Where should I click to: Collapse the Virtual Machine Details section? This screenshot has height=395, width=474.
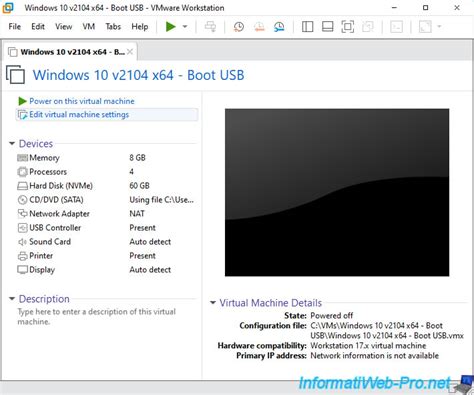click(x=213, y=303)
